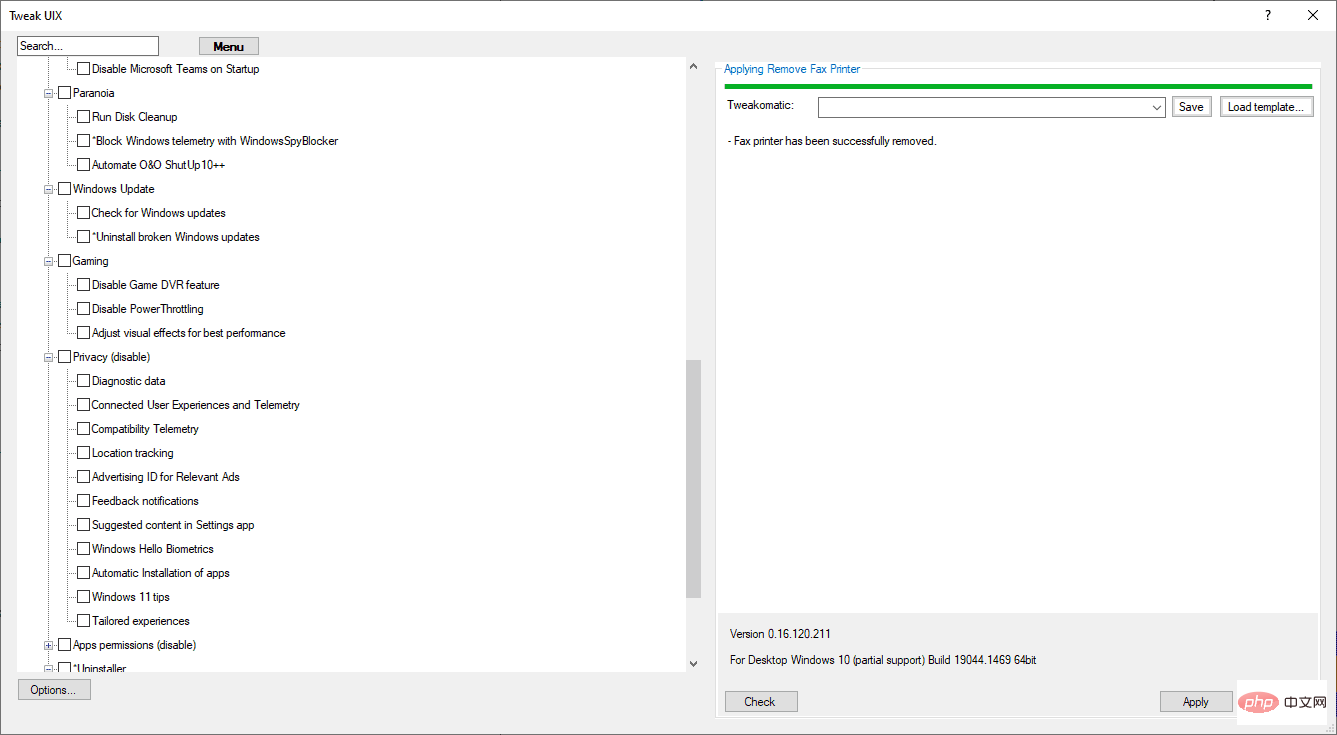Tick the Privacy (disable) group checkbox
The image size is (1337, 735).
coord(64,357)
